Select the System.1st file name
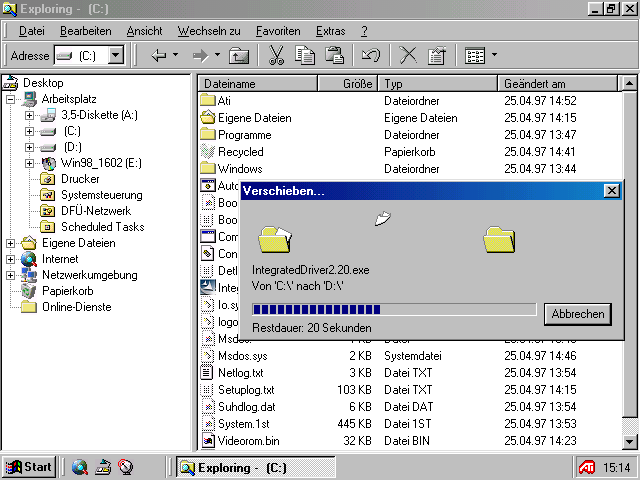This screenshot has width=640, height=480. point(244,424)
